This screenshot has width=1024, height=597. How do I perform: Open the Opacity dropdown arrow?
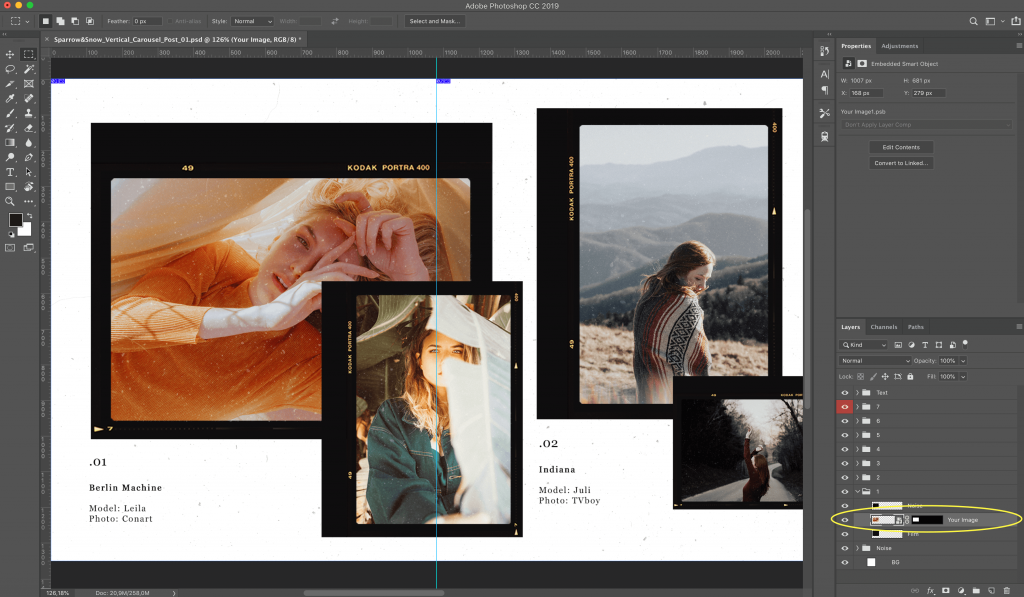[963, 361]
